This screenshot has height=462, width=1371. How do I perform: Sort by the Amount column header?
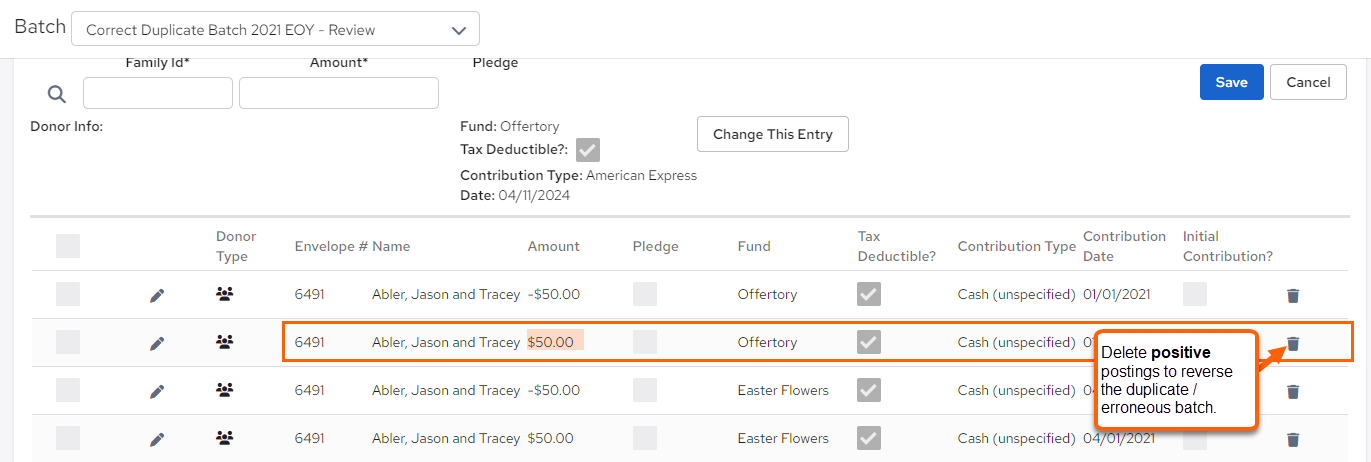click(554, 246)
